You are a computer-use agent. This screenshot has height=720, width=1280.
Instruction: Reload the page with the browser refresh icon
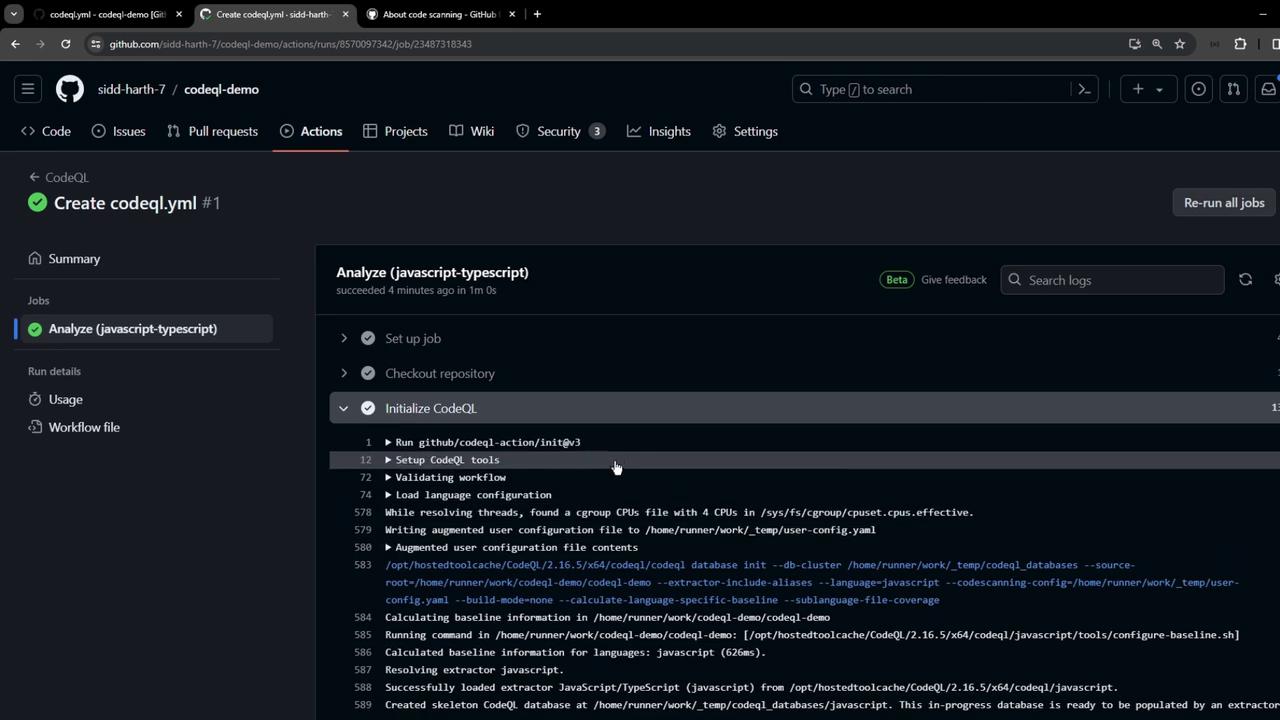[65, 44]
